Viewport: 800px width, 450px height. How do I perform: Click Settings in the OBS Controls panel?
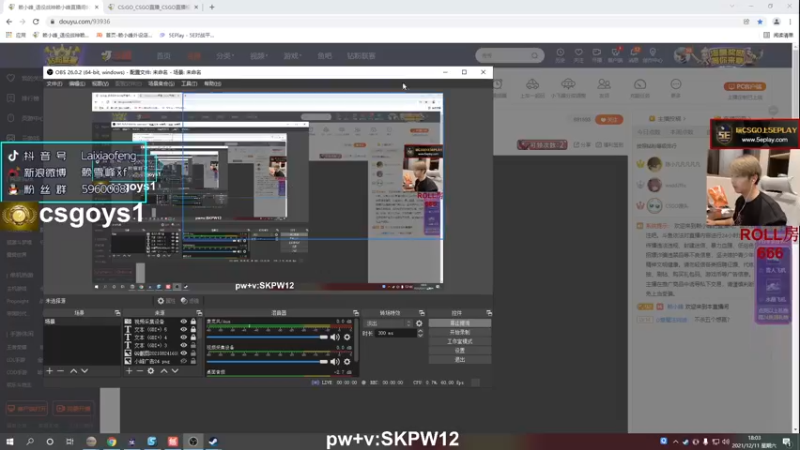coord(460,351)
